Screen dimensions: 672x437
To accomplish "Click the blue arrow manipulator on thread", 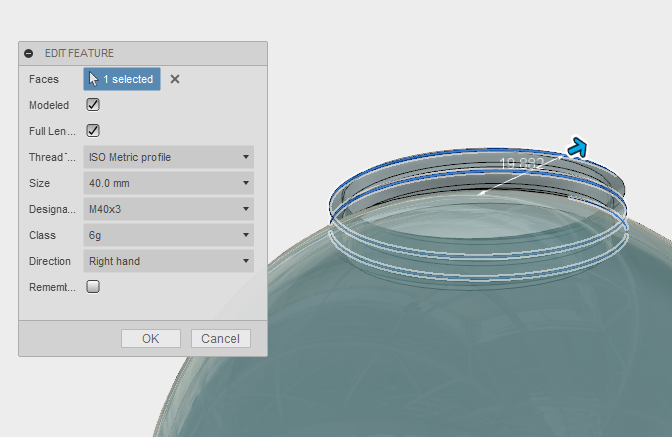I will click(x=577, y=149).
